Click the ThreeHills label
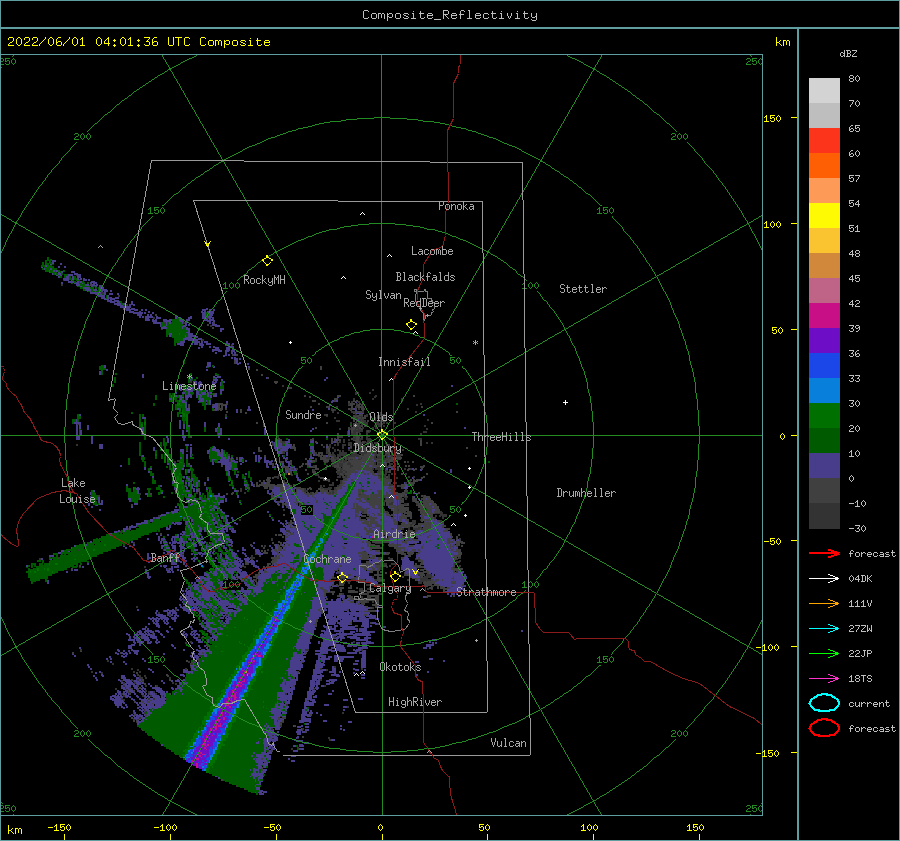Screen dimensions: 900x841 coord(502,437)
